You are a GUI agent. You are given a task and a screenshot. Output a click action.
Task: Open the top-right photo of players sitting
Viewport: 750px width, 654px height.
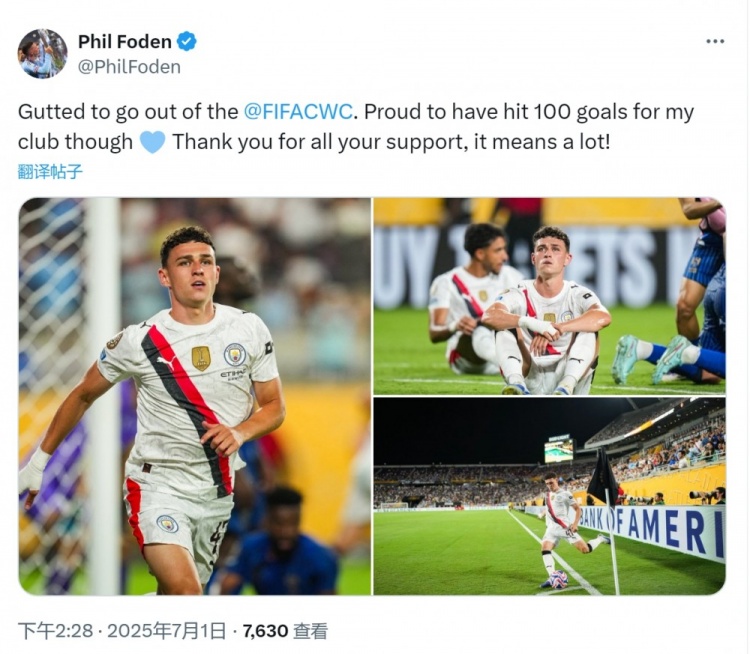tap(549, 296)
